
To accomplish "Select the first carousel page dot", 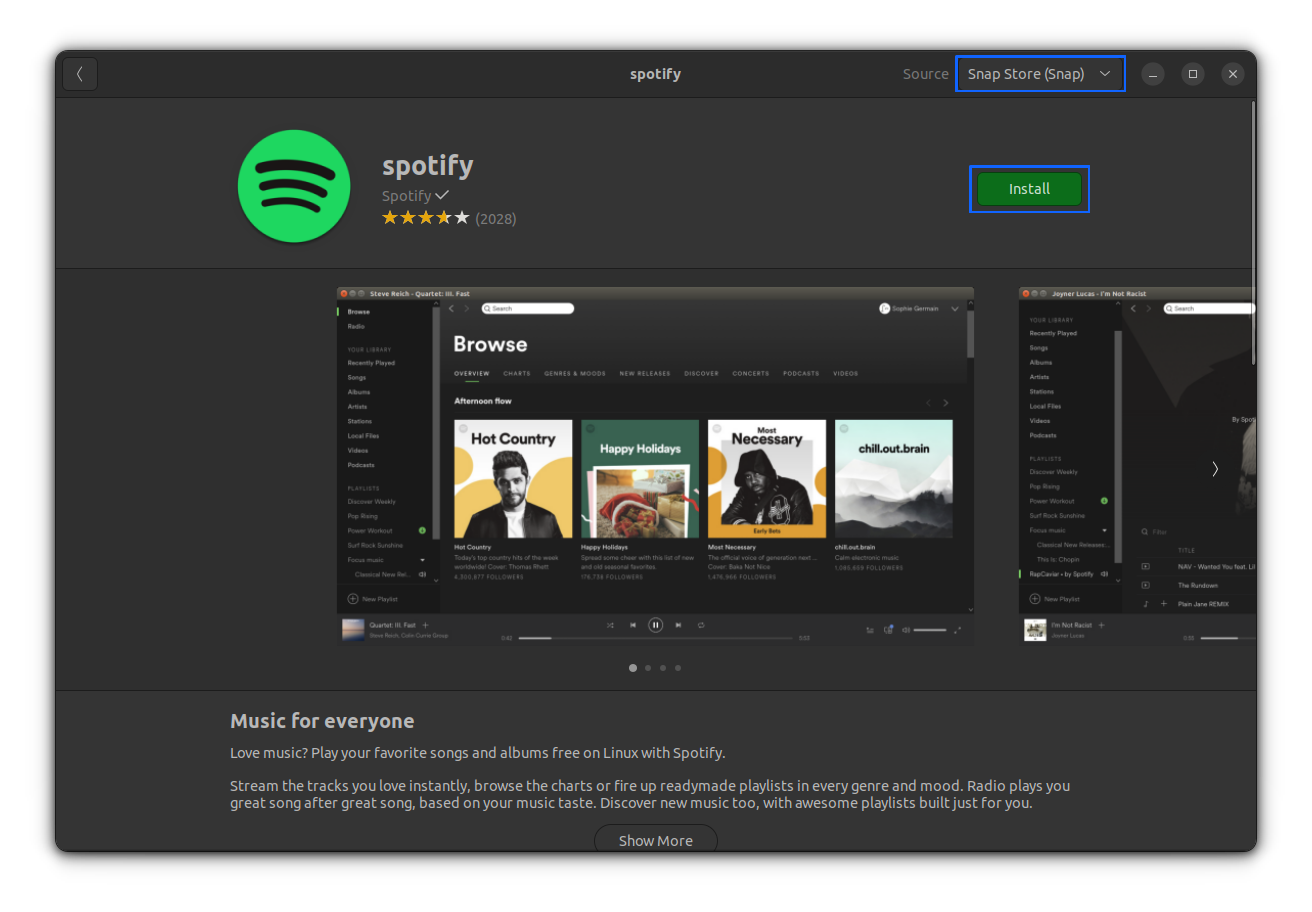I will coord(633,668).
